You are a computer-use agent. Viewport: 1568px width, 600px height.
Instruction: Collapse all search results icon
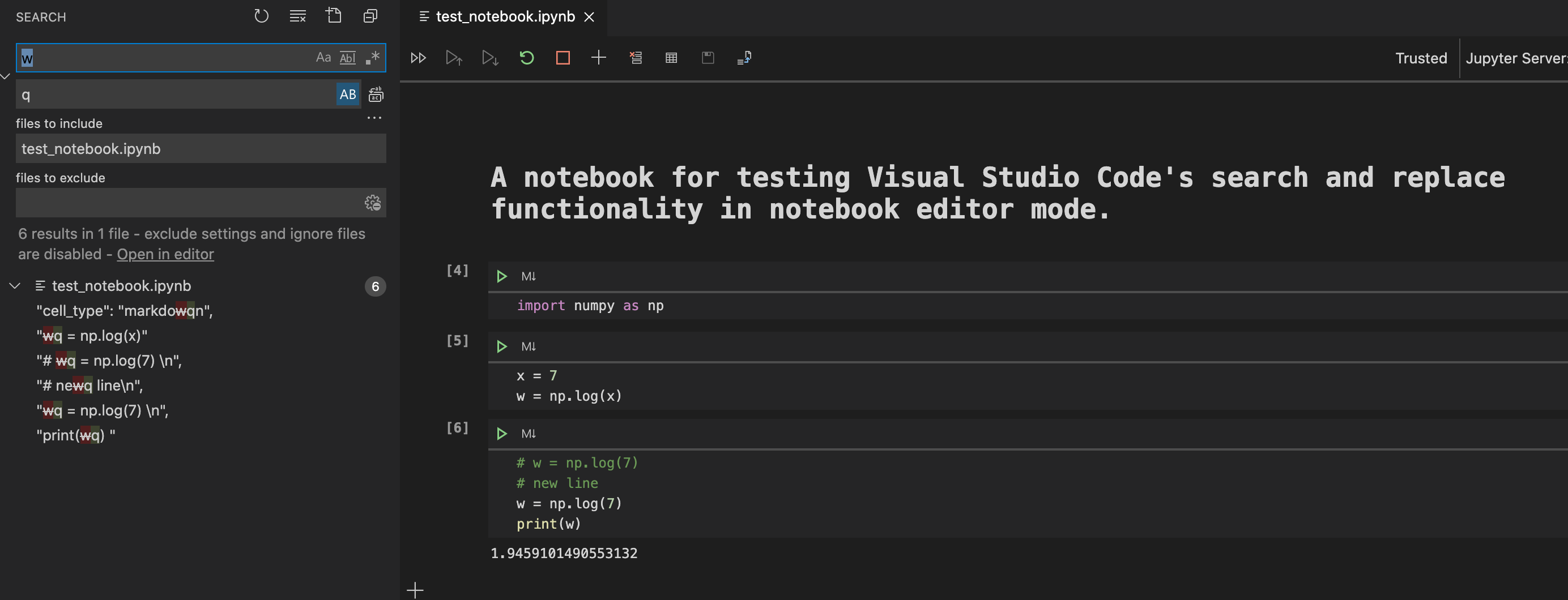coord(370,16)
